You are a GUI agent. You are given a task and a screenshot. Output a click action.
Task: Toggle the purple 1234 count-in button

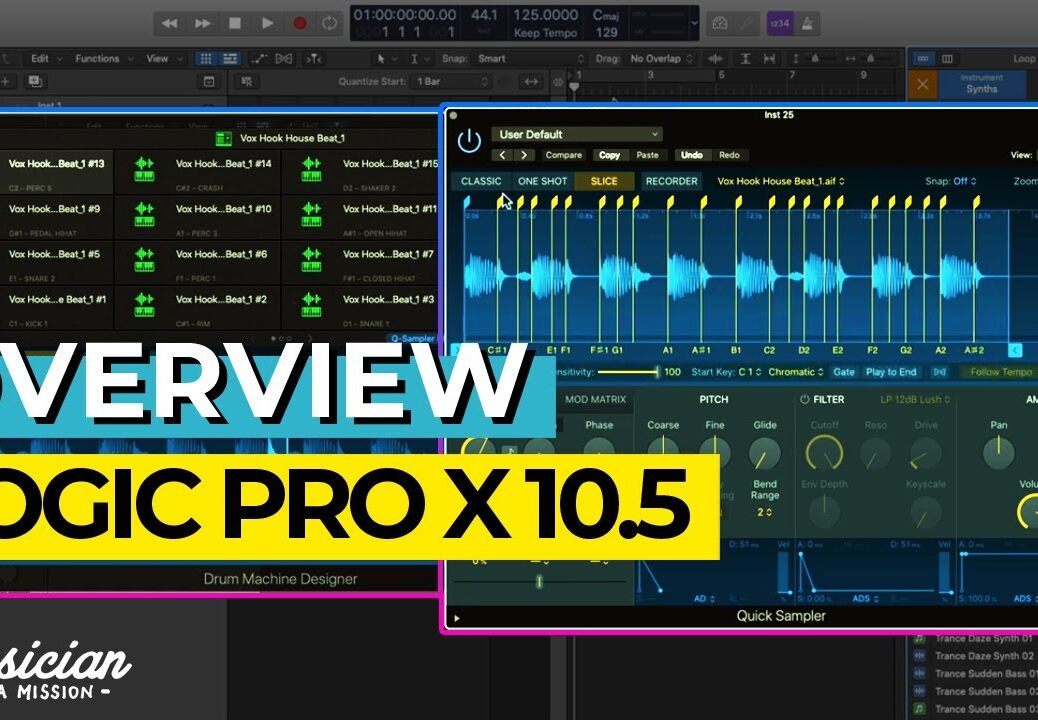click(x=780, y=24)
